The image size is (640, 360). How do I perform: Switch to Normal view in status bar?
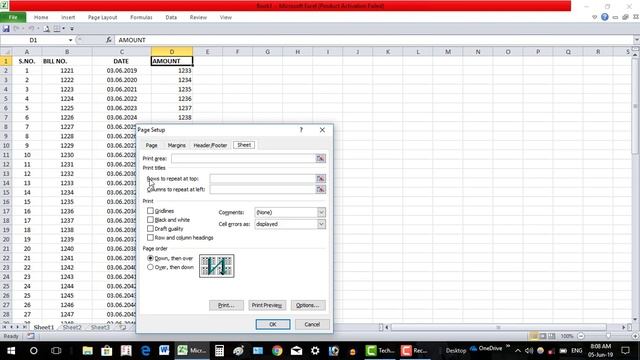[533, 336]
